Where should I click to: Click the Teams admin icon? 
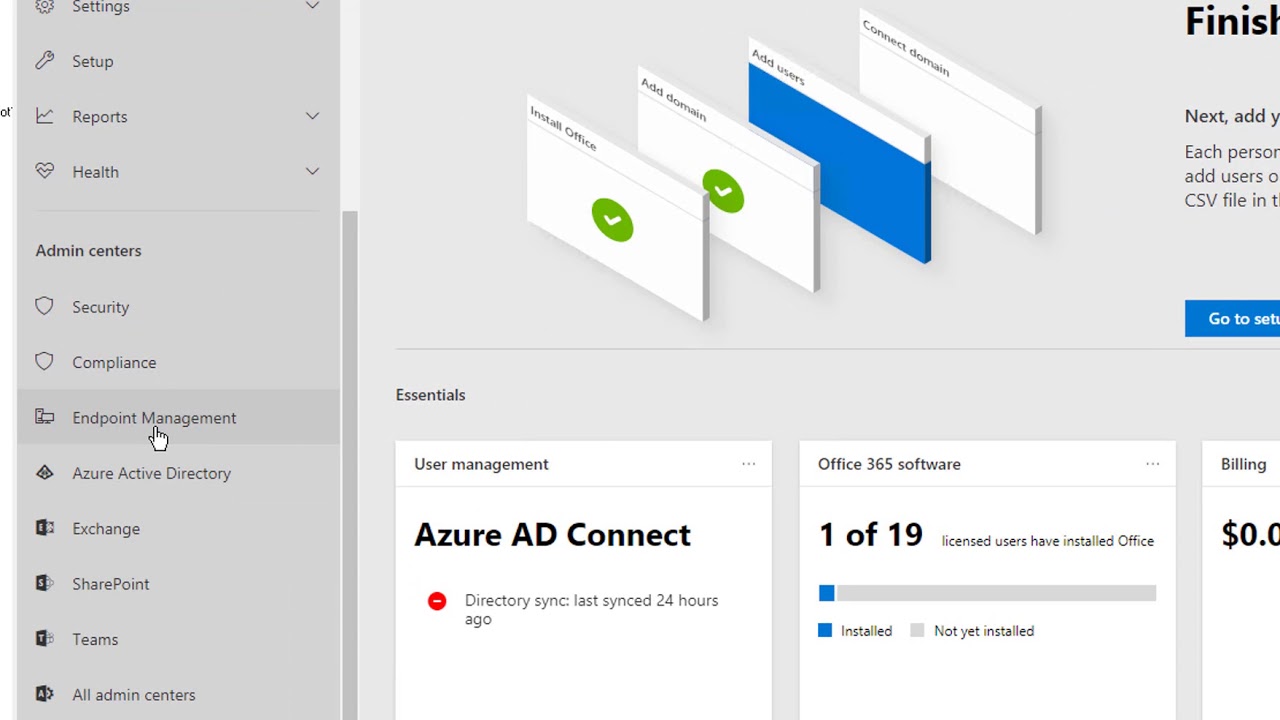click(x=45, y=638)
